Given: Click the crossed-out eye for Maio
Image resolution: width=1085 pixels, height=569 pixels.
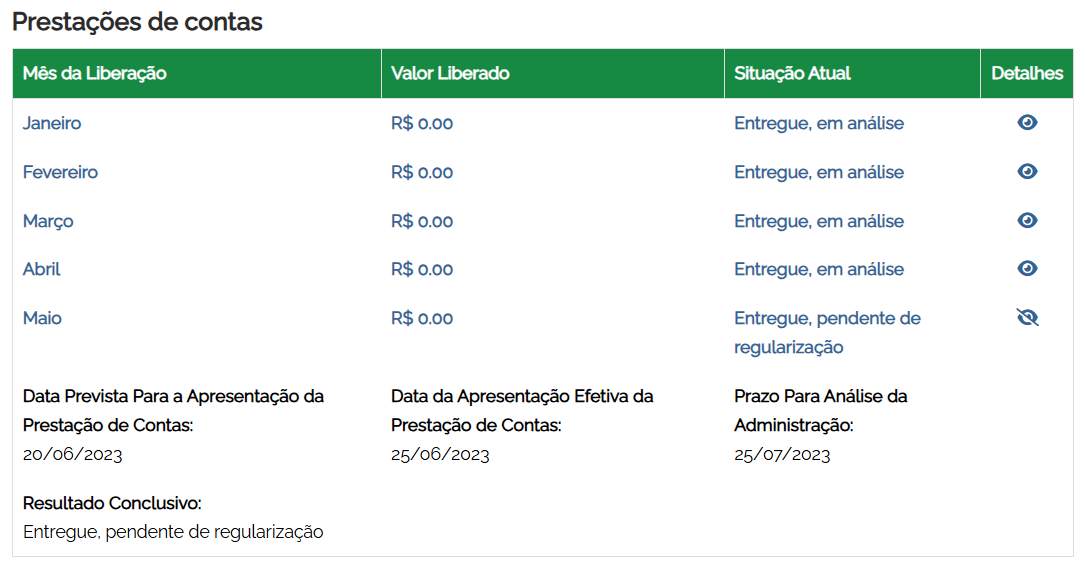Looking at the screenshot, I should (x=1027, y=318).
